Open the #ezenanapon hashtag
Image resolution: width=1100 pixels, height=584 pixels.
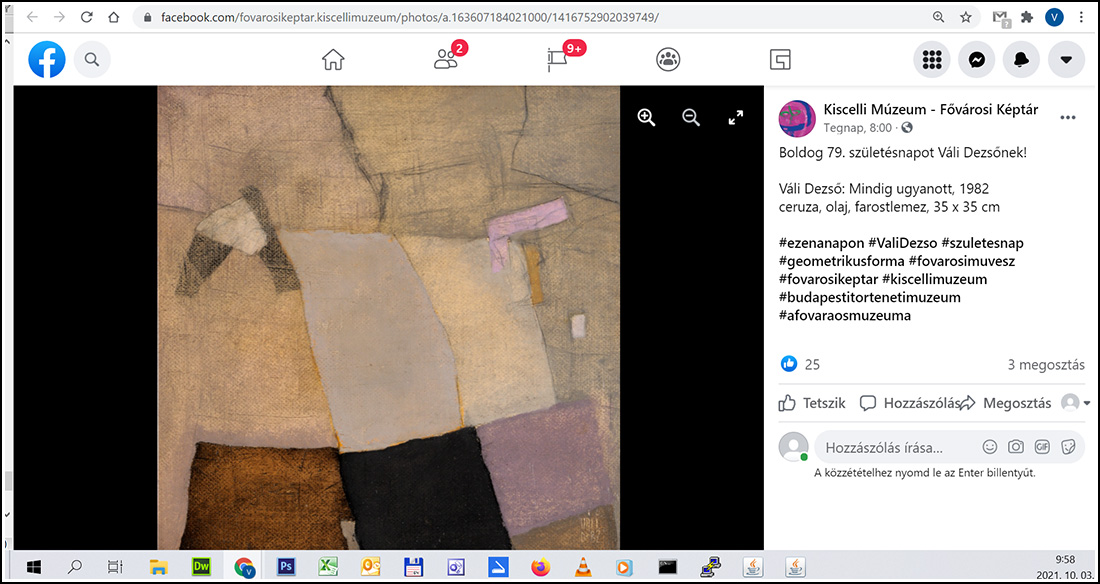click(x=821, y=243)
